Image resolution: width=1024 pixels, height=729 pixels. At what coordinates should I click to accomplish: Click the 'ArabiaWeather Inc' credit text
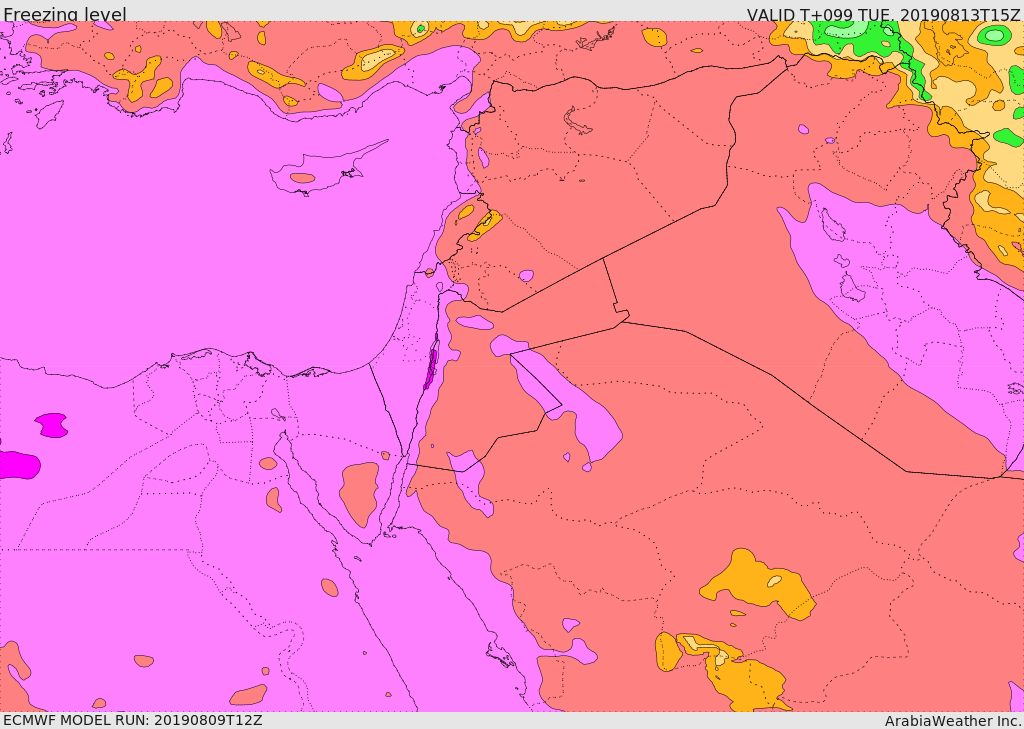coord(953,721)
